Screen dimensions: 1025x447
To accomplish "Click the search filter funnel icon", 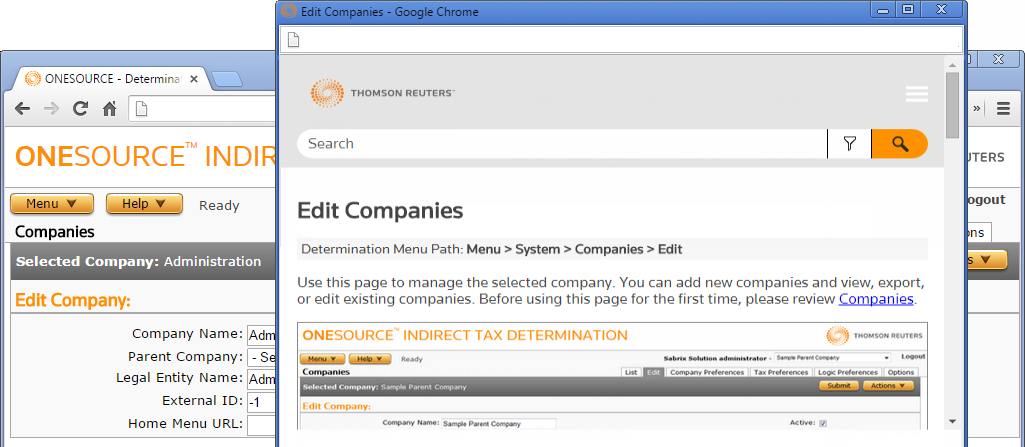I will click(x=849, y=144).
